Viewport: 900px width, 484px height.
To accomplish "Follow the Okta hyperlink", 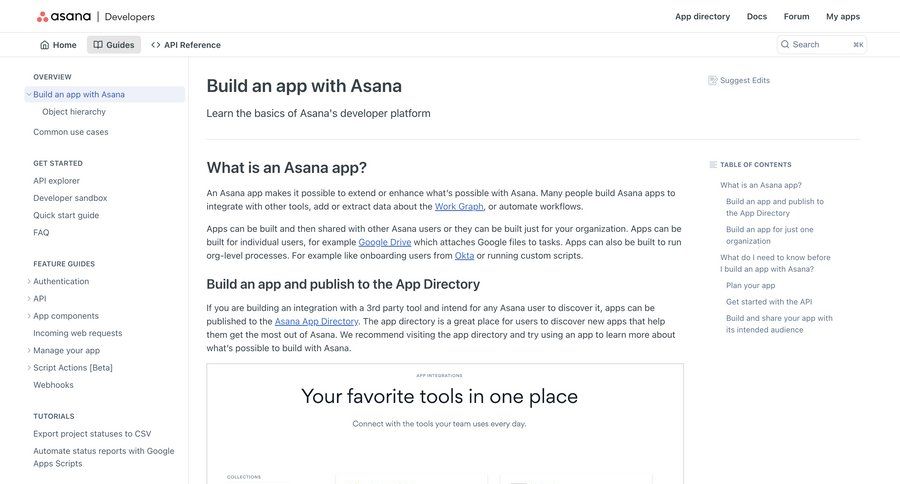I will [464, 255].
